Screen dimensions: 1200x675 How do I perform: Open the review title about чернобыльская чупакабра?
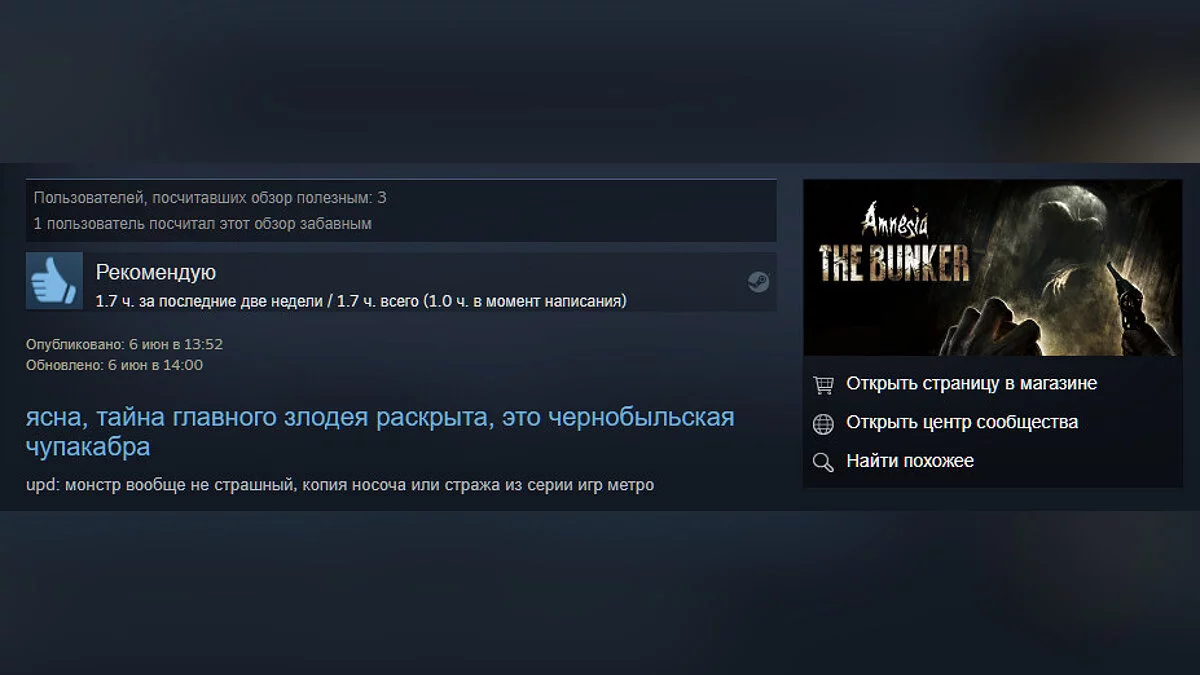pyautogui.click(x=380, y=431)
